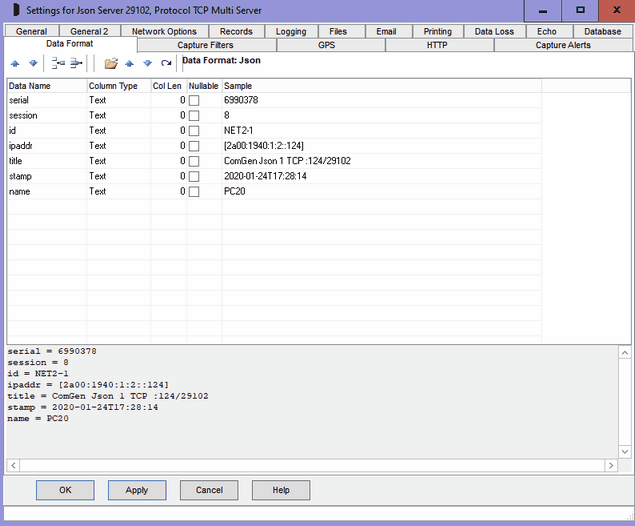Select the 'ipaddr' data name cell
The width and height of the screenshot is (635, 526).
[47, 146]
